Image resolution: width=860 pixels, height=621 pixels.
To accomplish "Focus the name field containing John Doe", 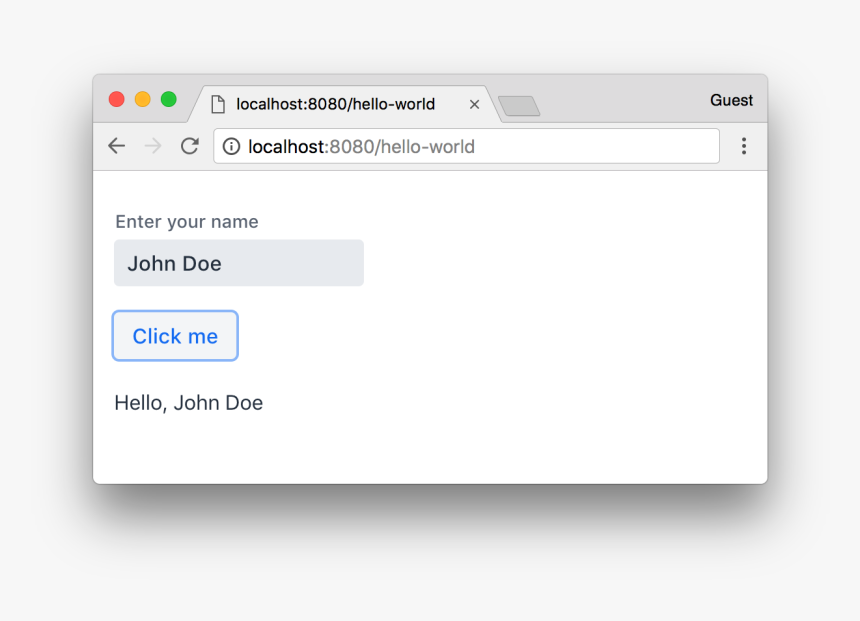I will (238, 263).
